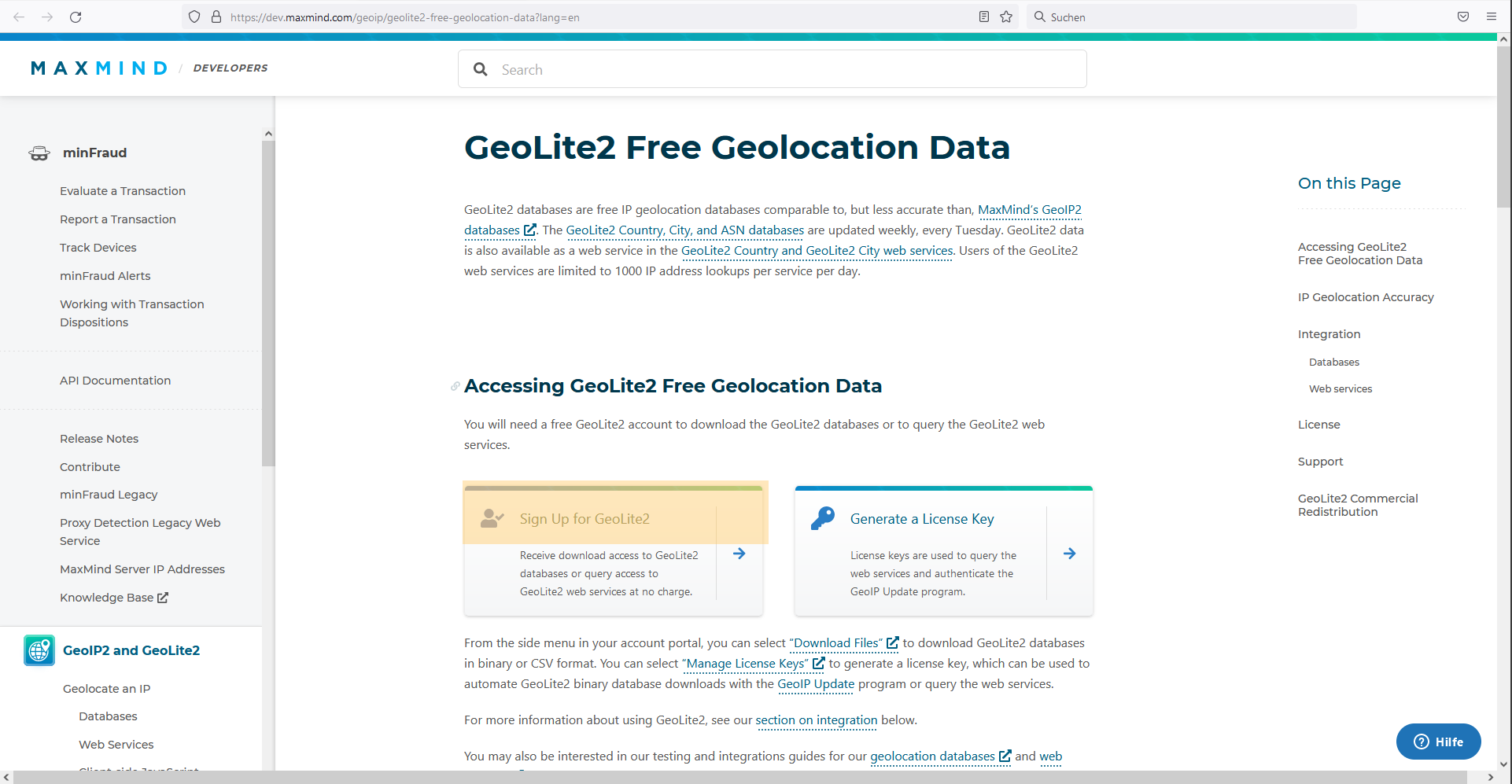The image size is (1512, 784).
Task: Select API Documentation sidebar item
Action: click(115, 381)
